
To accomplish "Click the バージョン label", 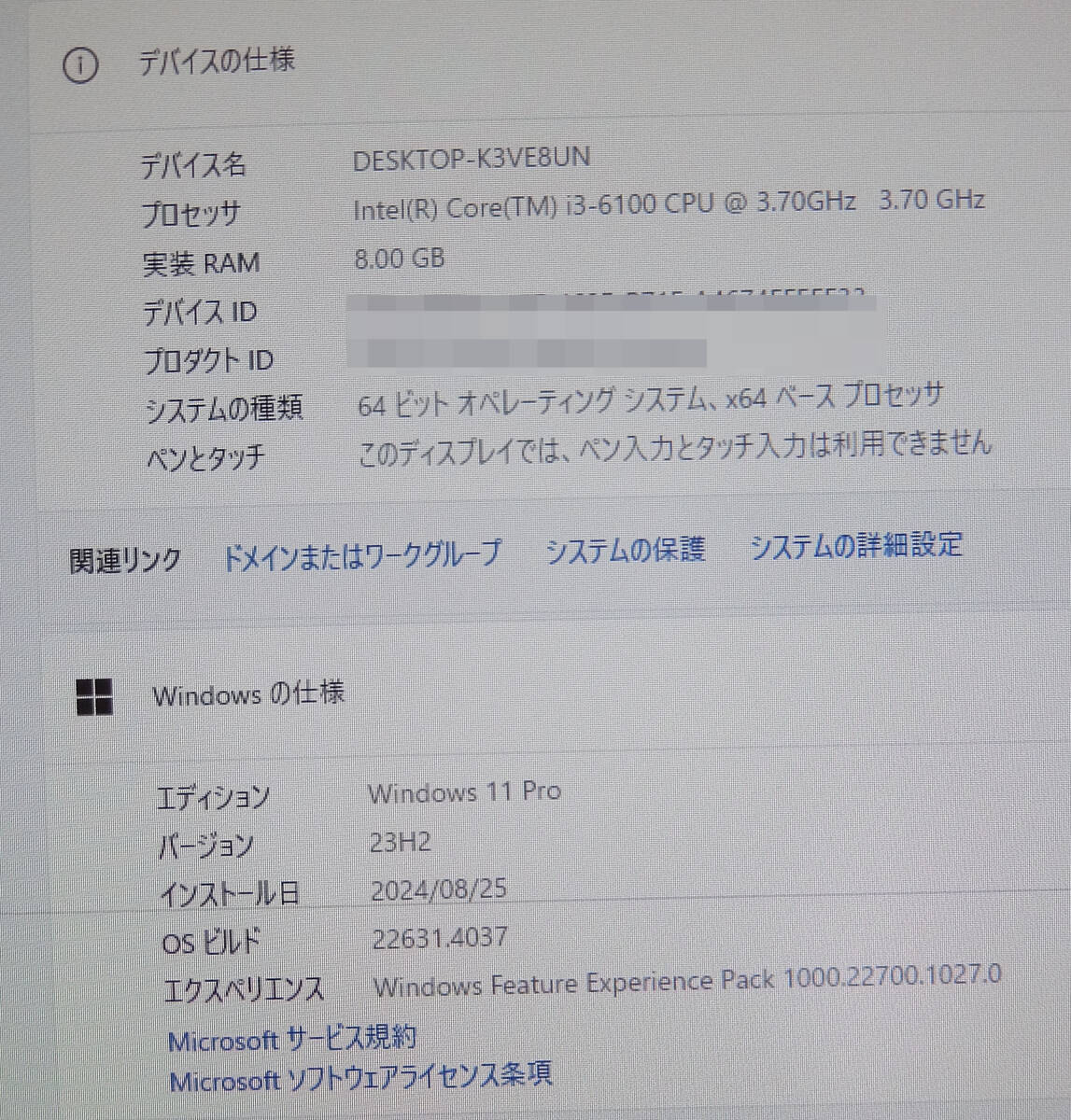I will point(205,847).
